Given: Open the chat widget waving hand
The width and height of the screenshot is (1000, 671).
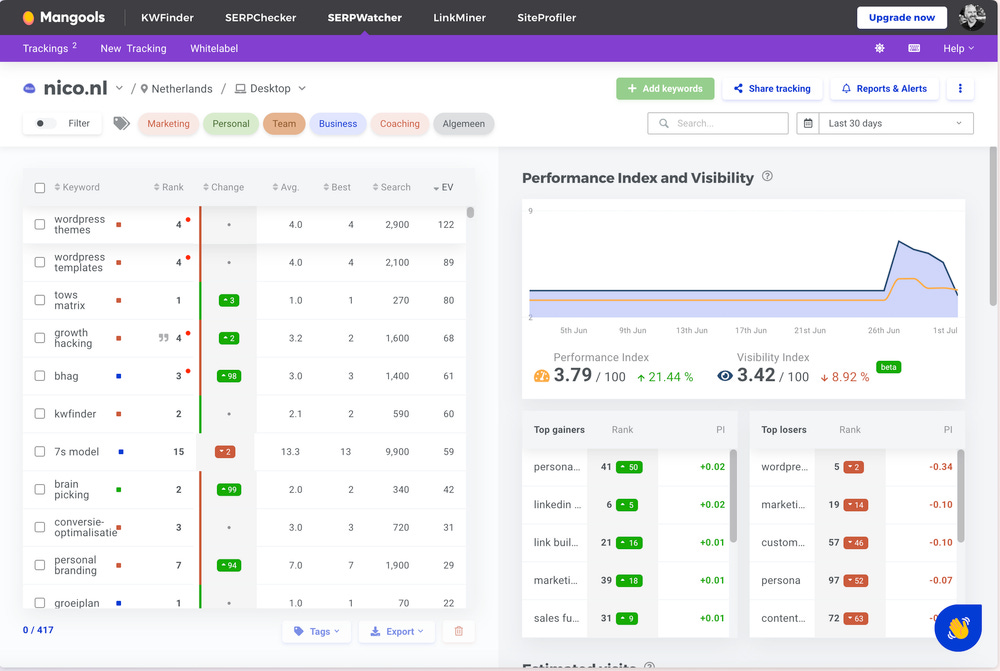Looking at the screenshot, I should tap(958, 628).
